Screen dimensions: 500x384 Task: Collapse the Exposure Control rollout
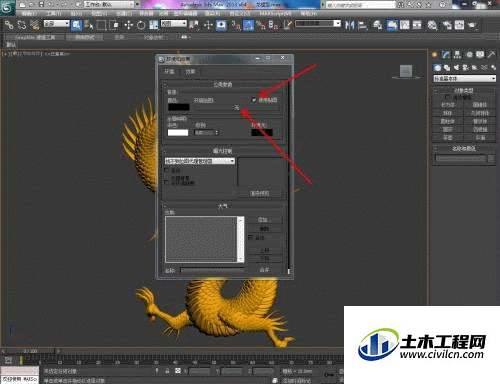coord(223,151)
